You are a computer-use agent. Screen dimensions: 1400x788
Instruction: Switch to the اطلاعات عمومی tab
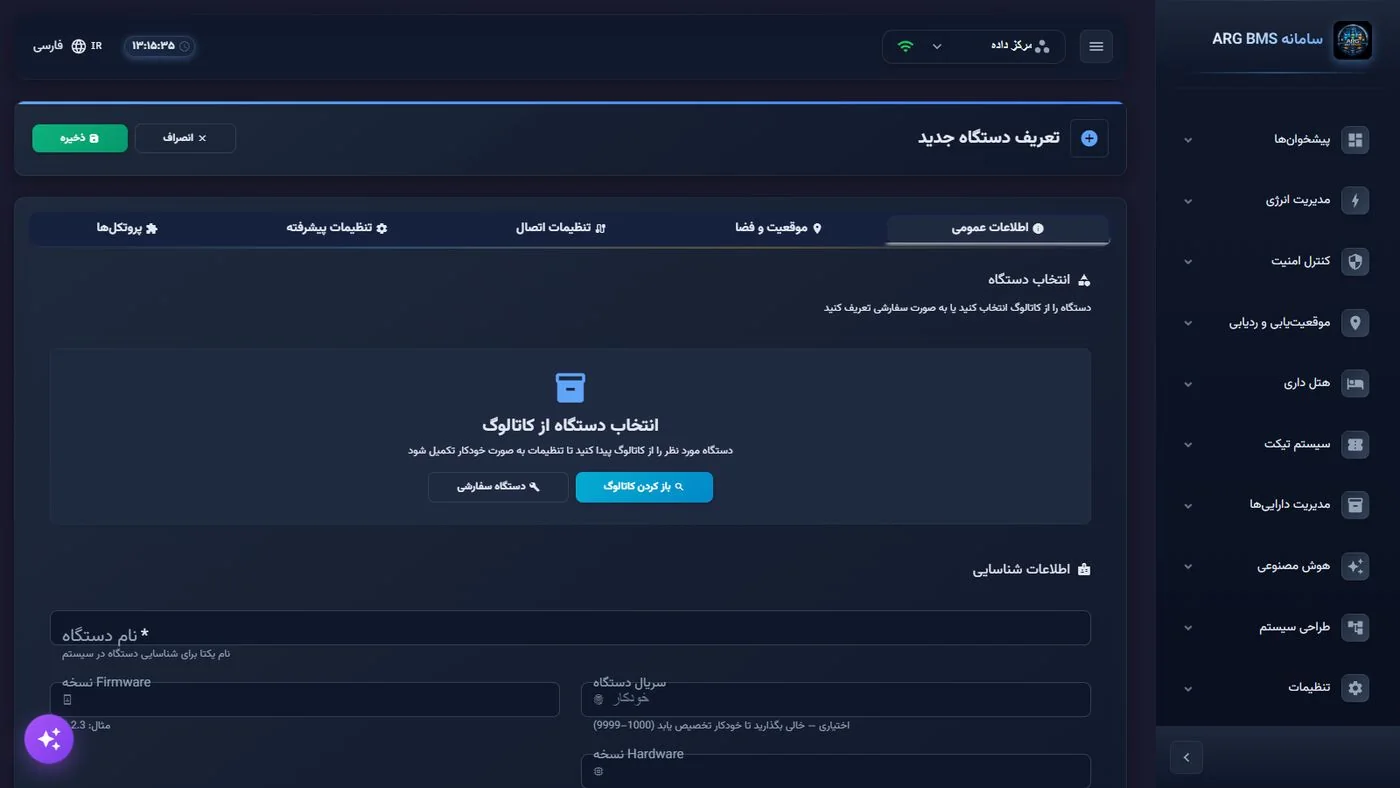tap(997, 229)
